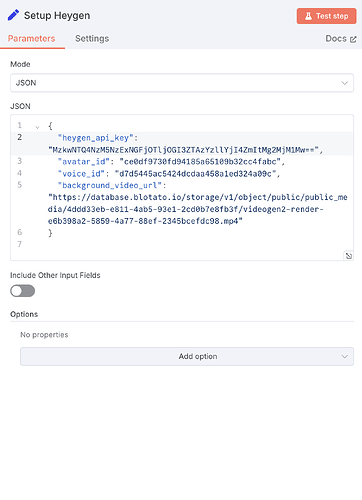This screenshot has height=500, width=362.
Task: Open the Add option dropdown
Action: pos(187,356)
